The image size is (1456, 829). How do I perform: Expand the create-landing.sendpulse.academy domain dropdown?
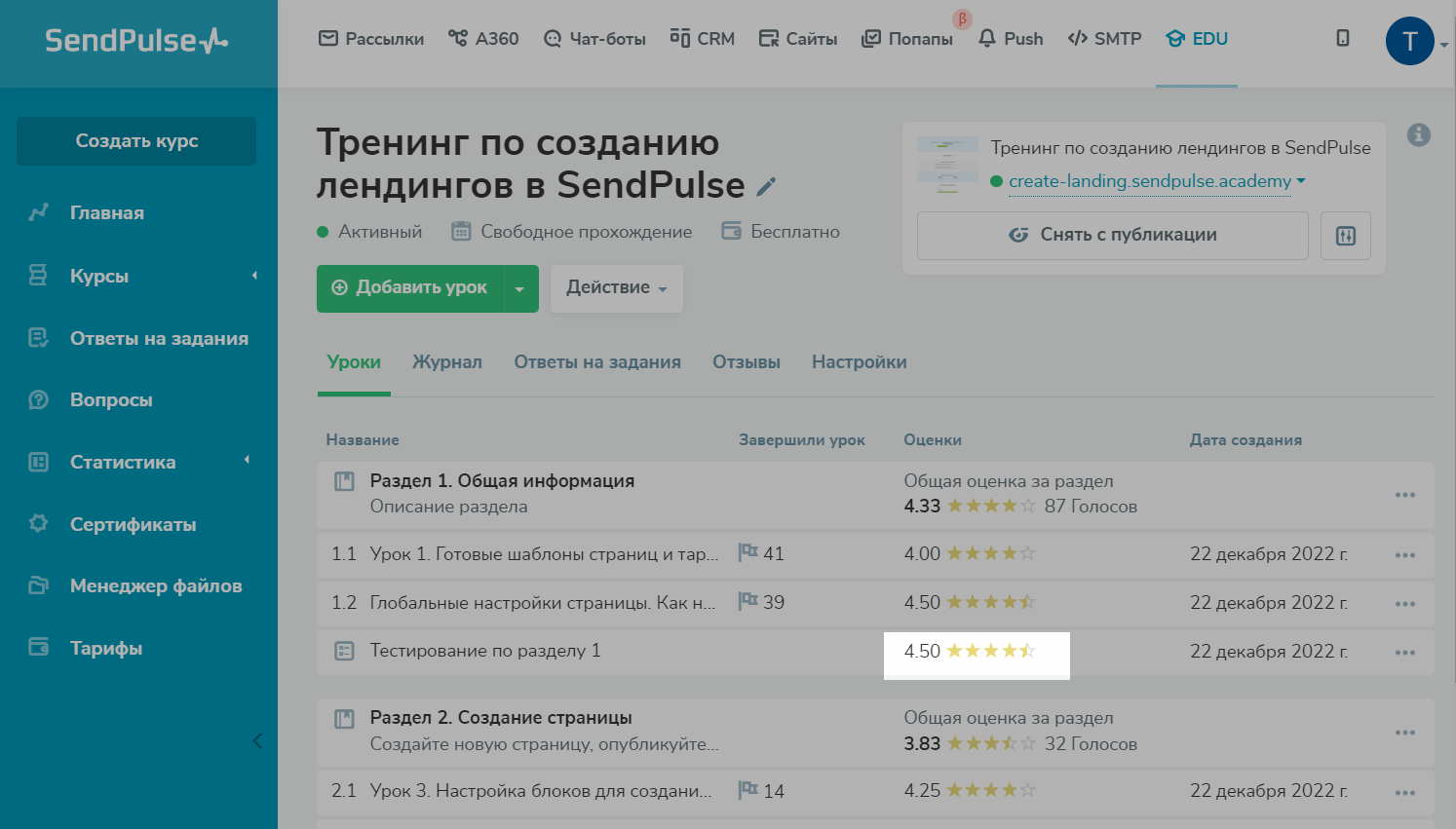1301,181
